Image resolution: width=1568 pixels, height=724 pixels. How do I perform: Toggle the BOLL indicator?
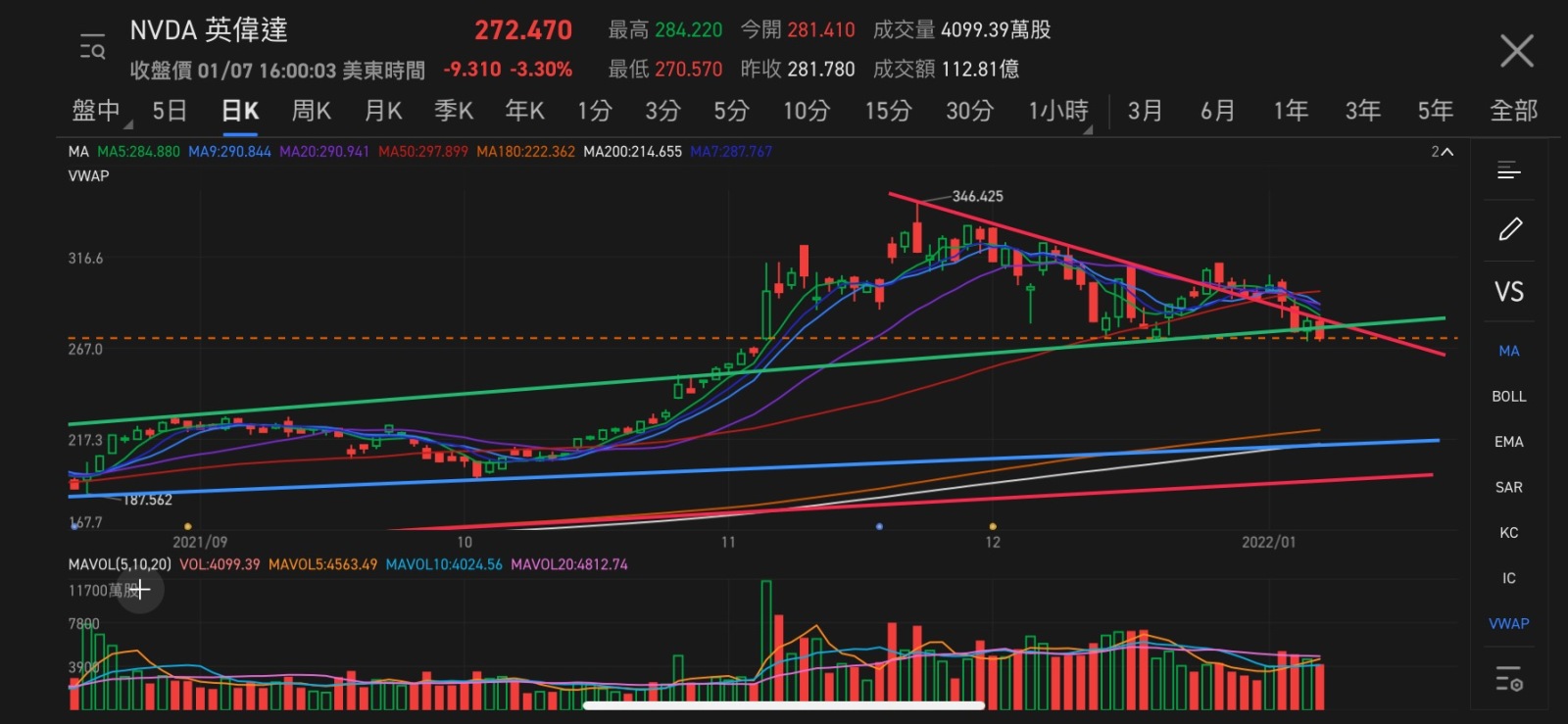tap(1509, 396)
